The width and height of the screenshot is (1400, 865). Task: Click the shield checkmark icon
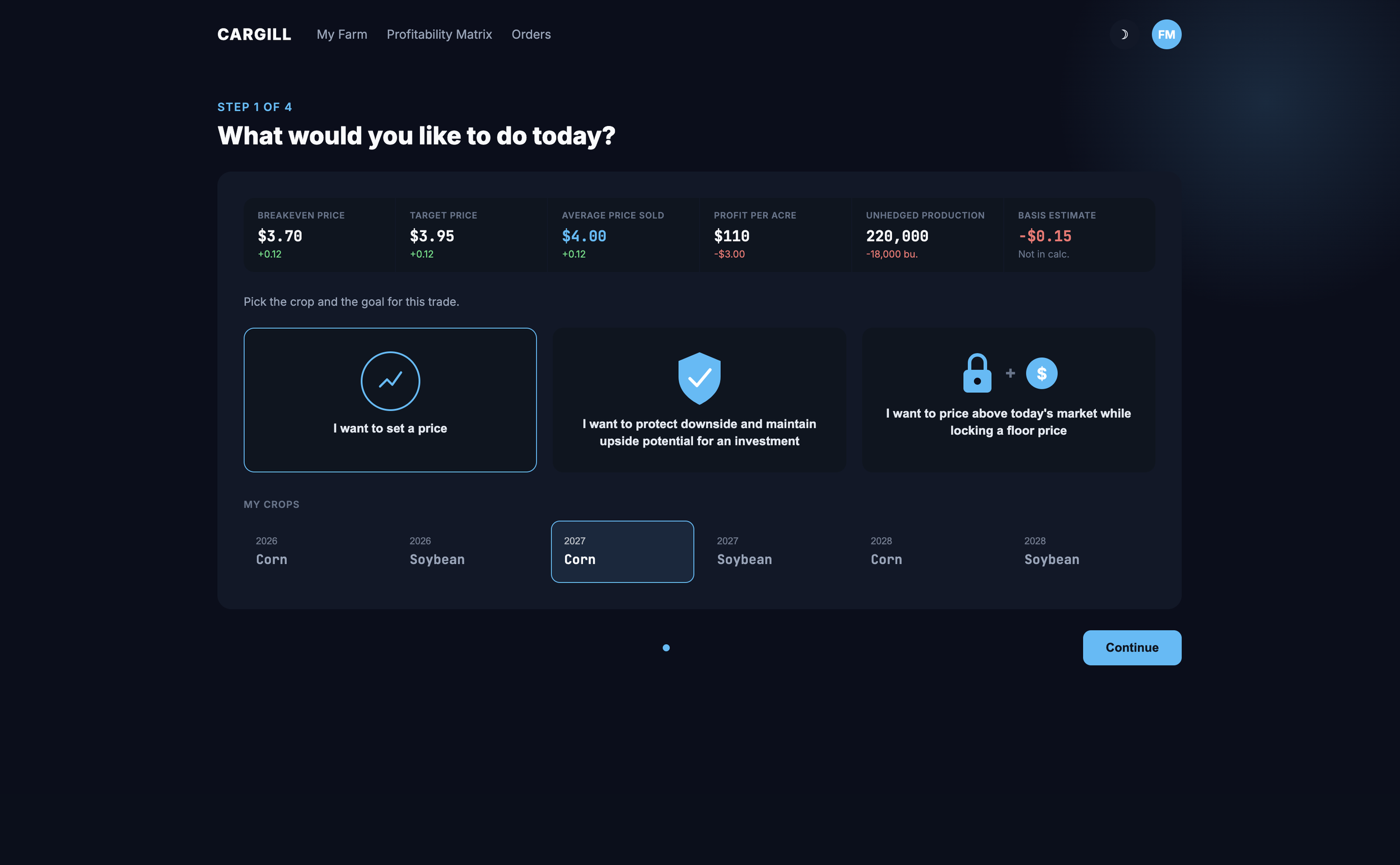pos(699,378)
